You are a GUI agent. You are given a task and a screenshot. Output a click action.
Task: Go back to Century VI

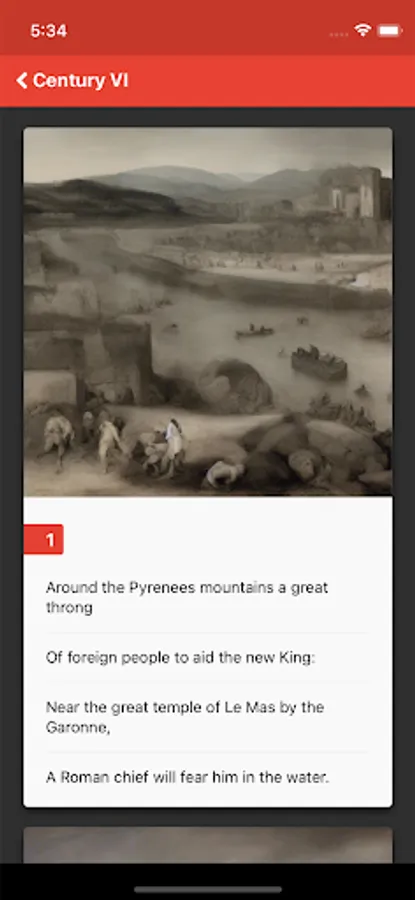72,80
